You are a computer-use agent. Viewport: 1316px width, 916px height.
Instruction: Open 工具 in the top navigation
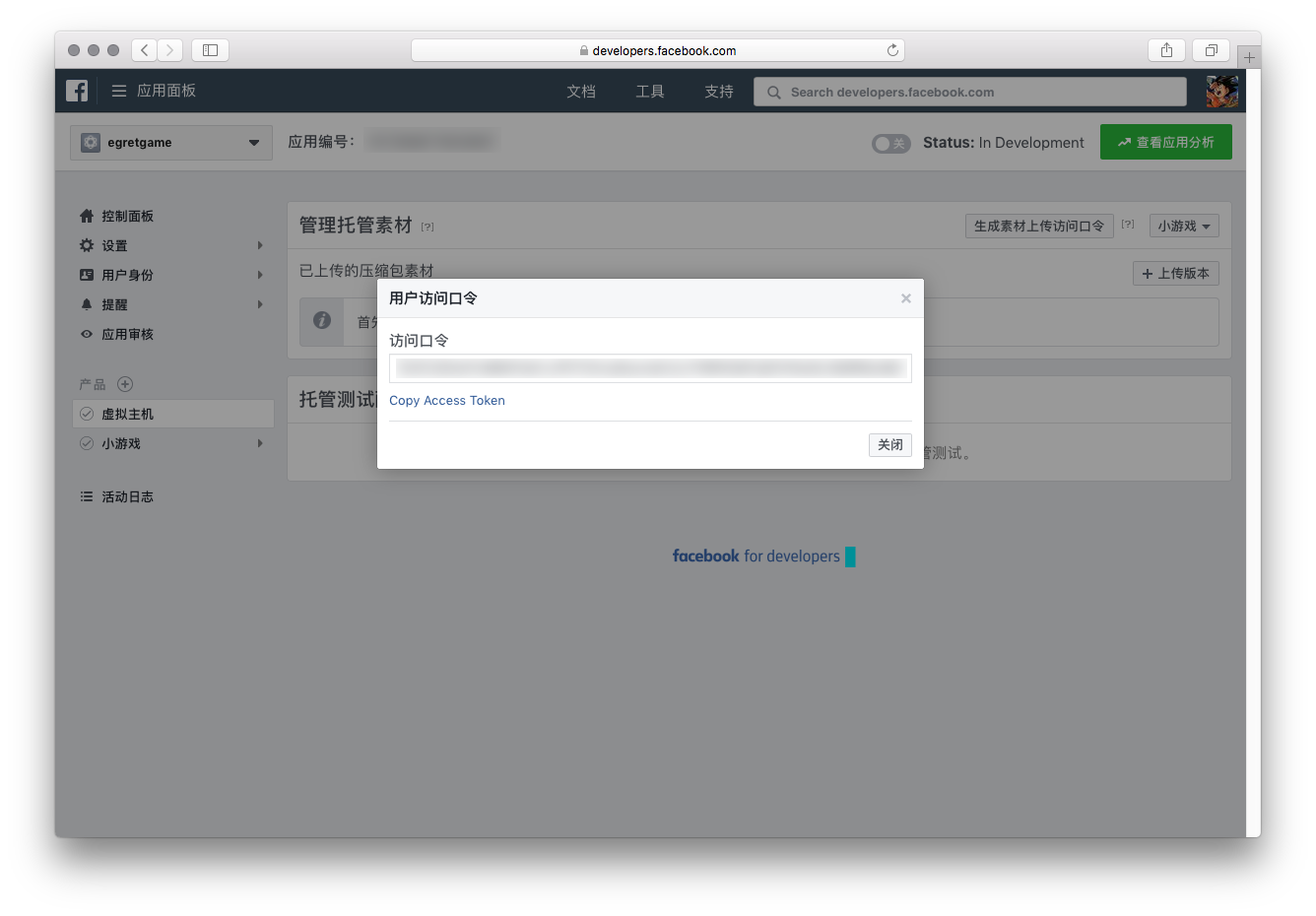[649, 92]
